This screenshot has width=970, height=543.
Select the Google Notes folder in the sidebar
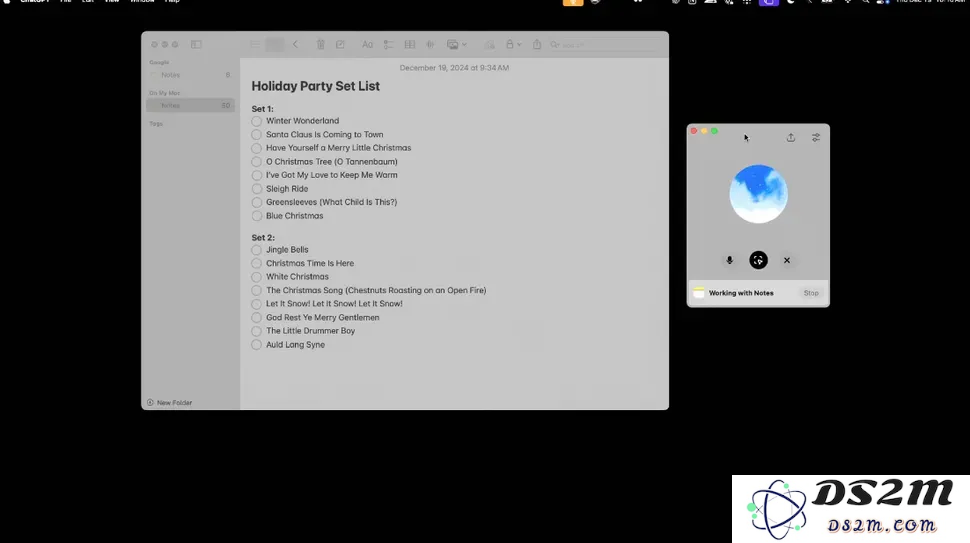click(191, 75)
